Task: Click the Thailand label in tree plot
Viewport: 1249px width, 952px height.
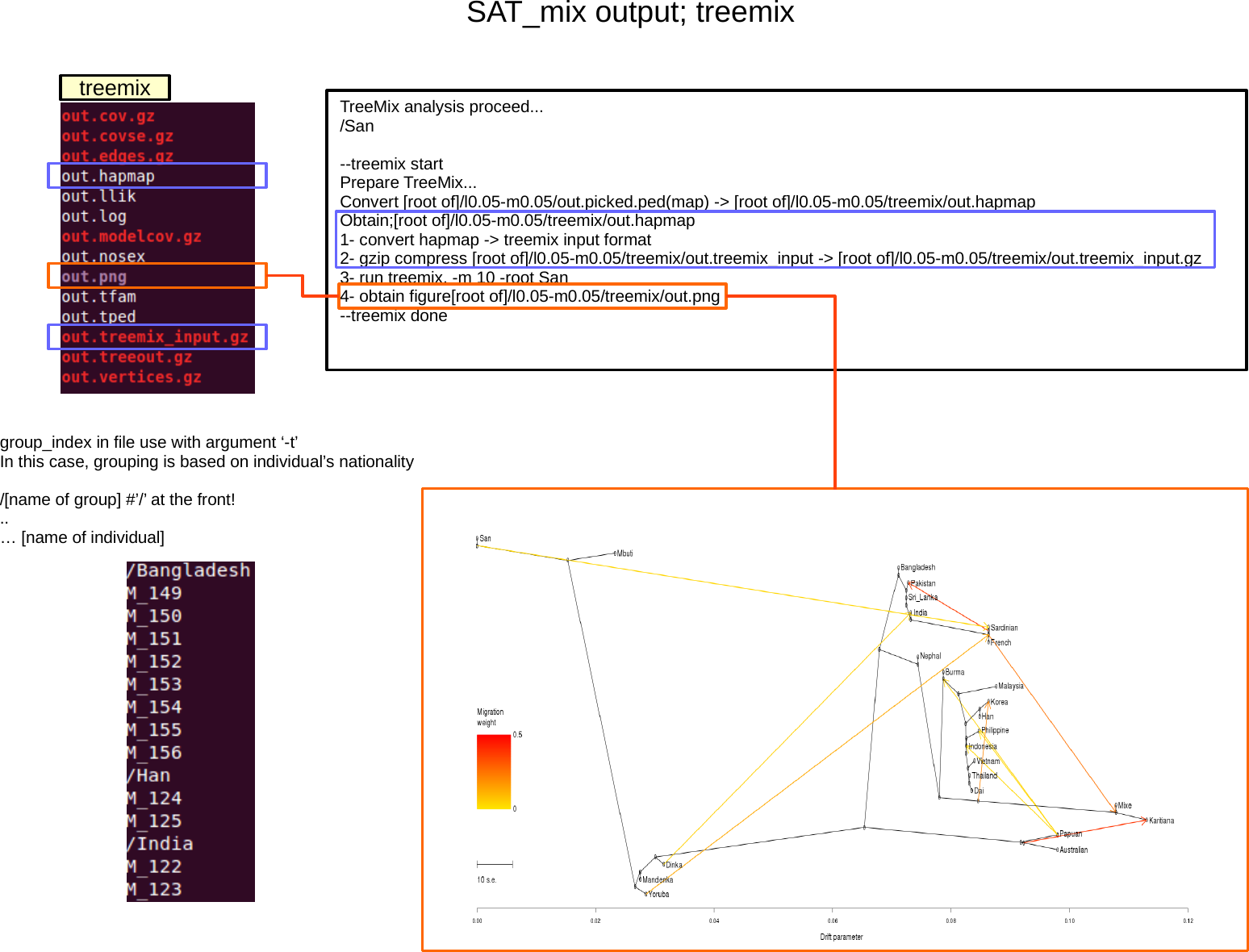Action: [984, 775]
